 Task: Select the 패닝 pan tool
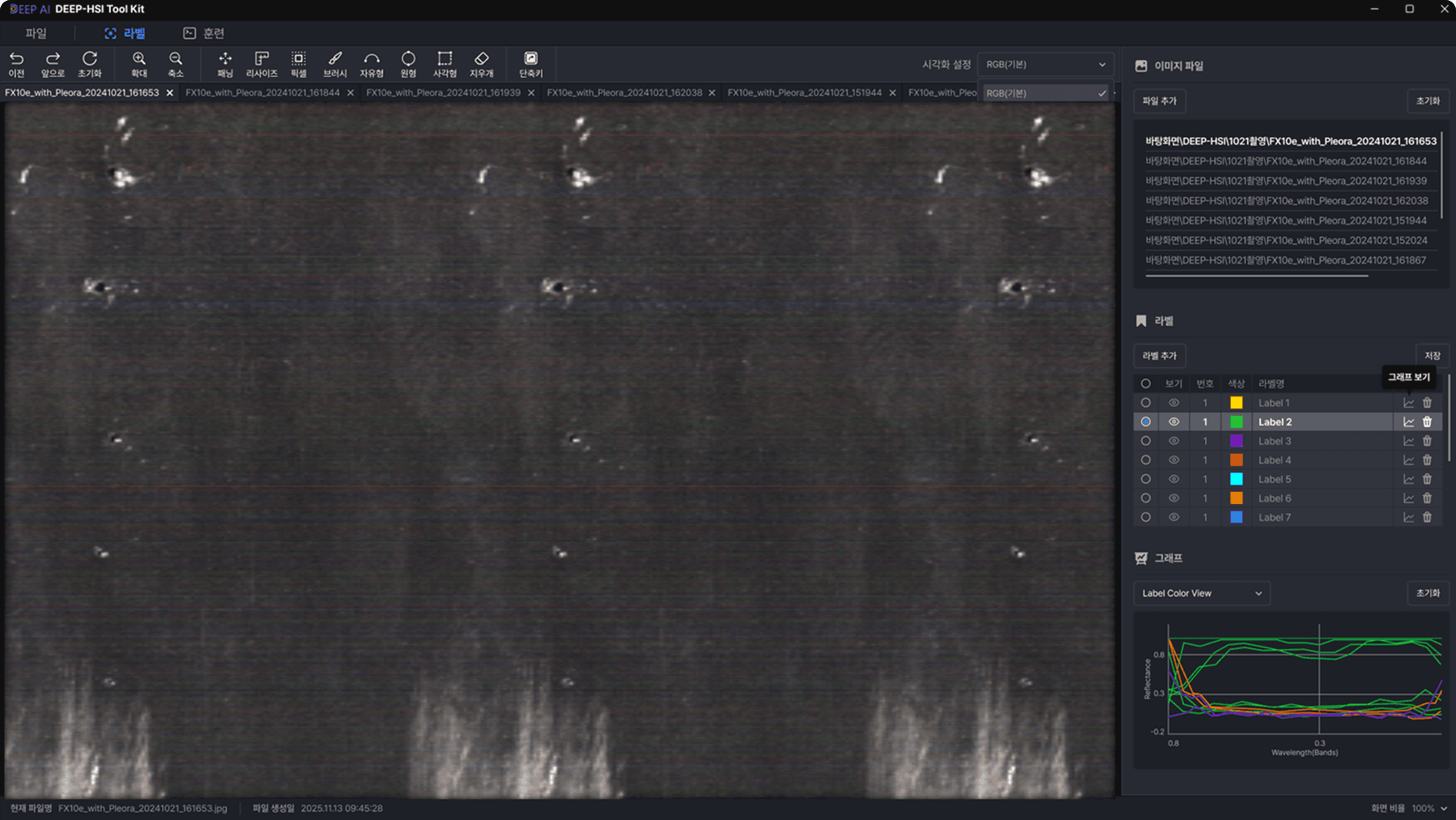(225, 64)
